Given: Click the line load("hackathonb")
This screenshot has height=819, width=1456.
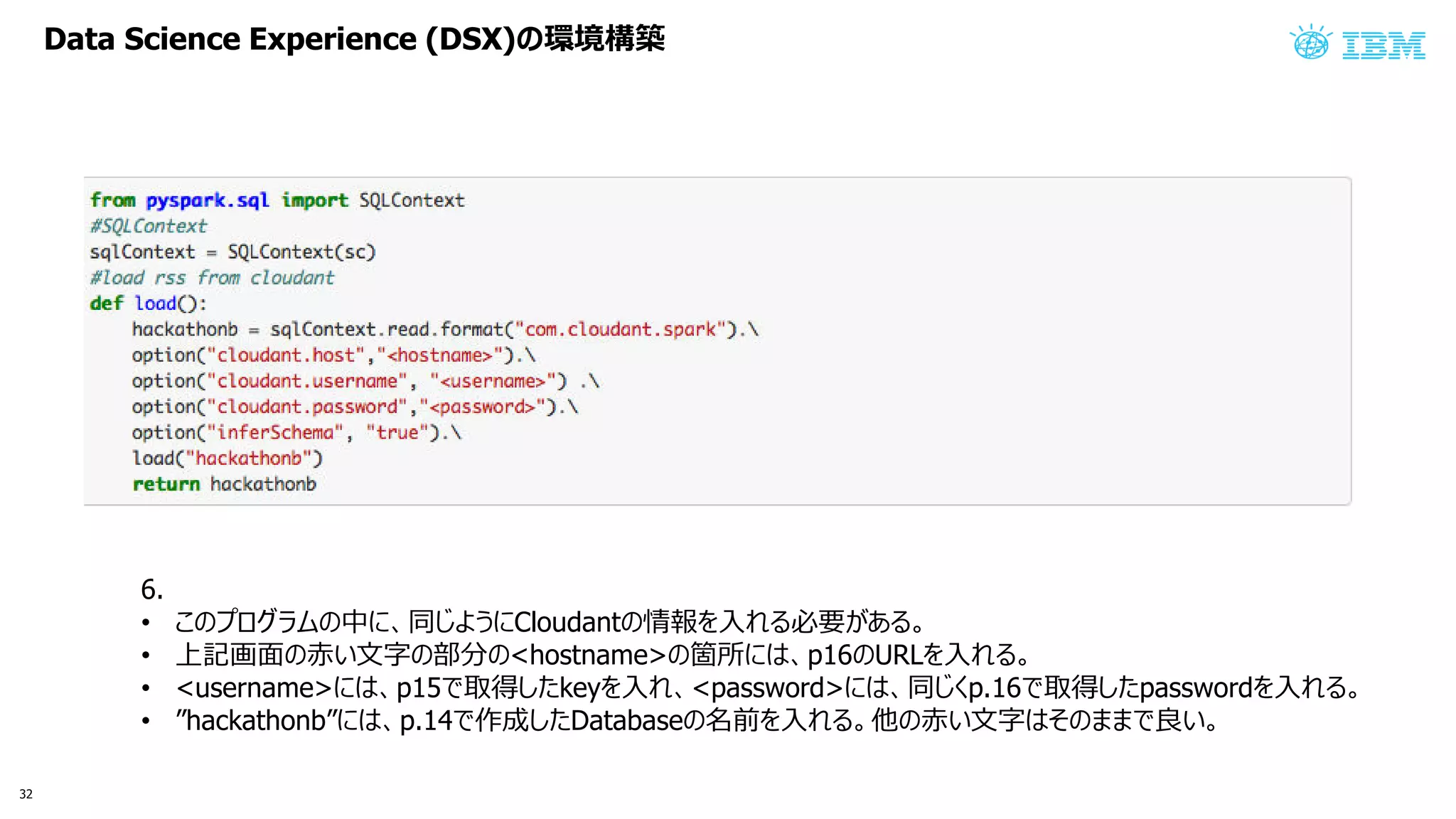Looking at the screenshot, I should (227, 459).
